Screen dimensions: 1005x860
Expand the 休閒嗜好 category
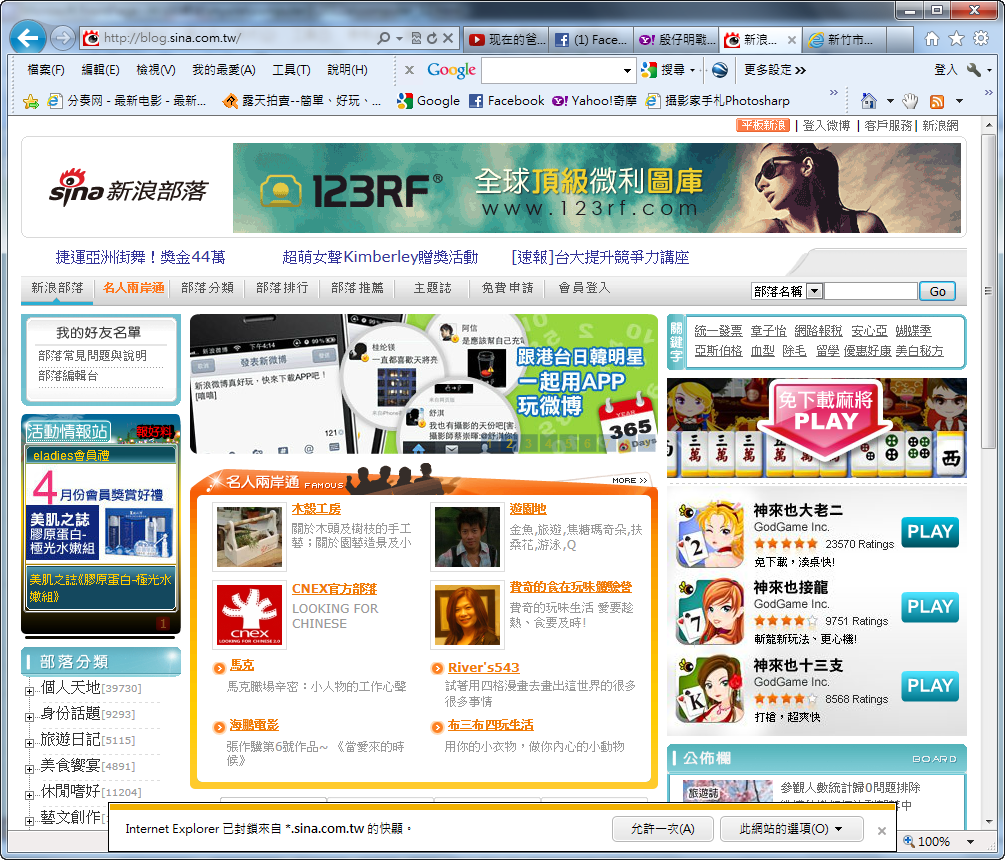(29, 795)
